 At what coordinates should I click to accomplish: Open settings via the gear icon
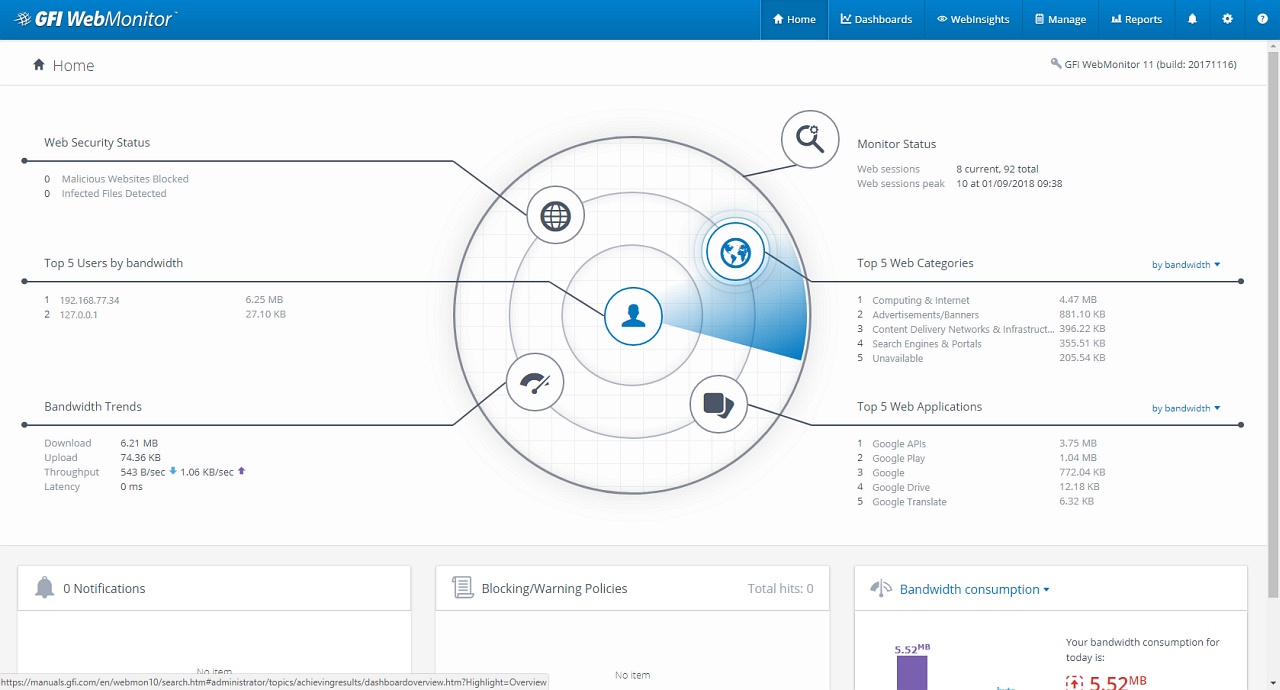(x=1228, y=19)
